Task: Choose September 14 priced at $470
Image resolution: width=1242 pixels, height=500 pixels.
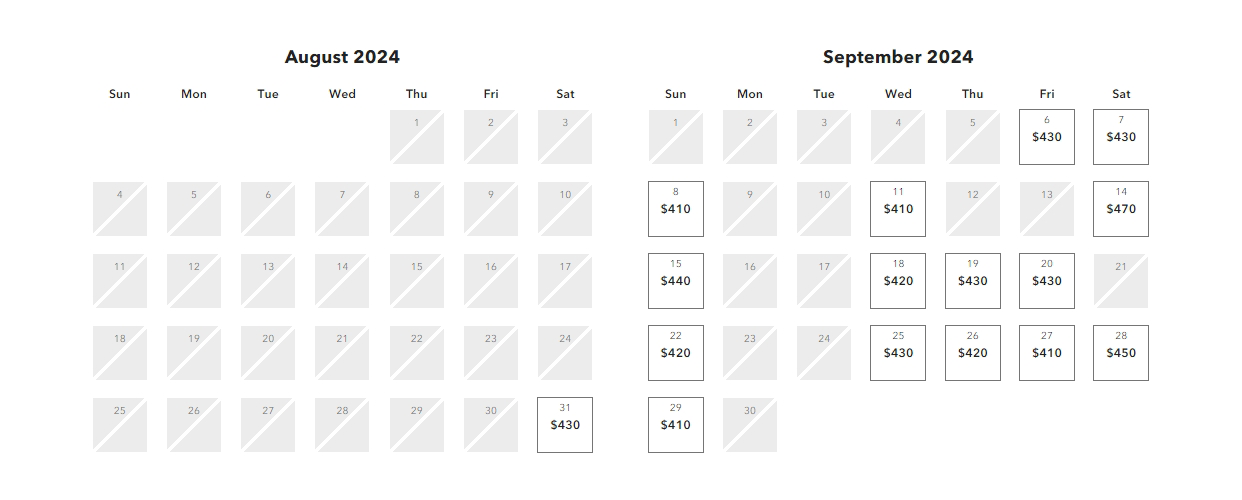Action: click(x=1121, y=209)
